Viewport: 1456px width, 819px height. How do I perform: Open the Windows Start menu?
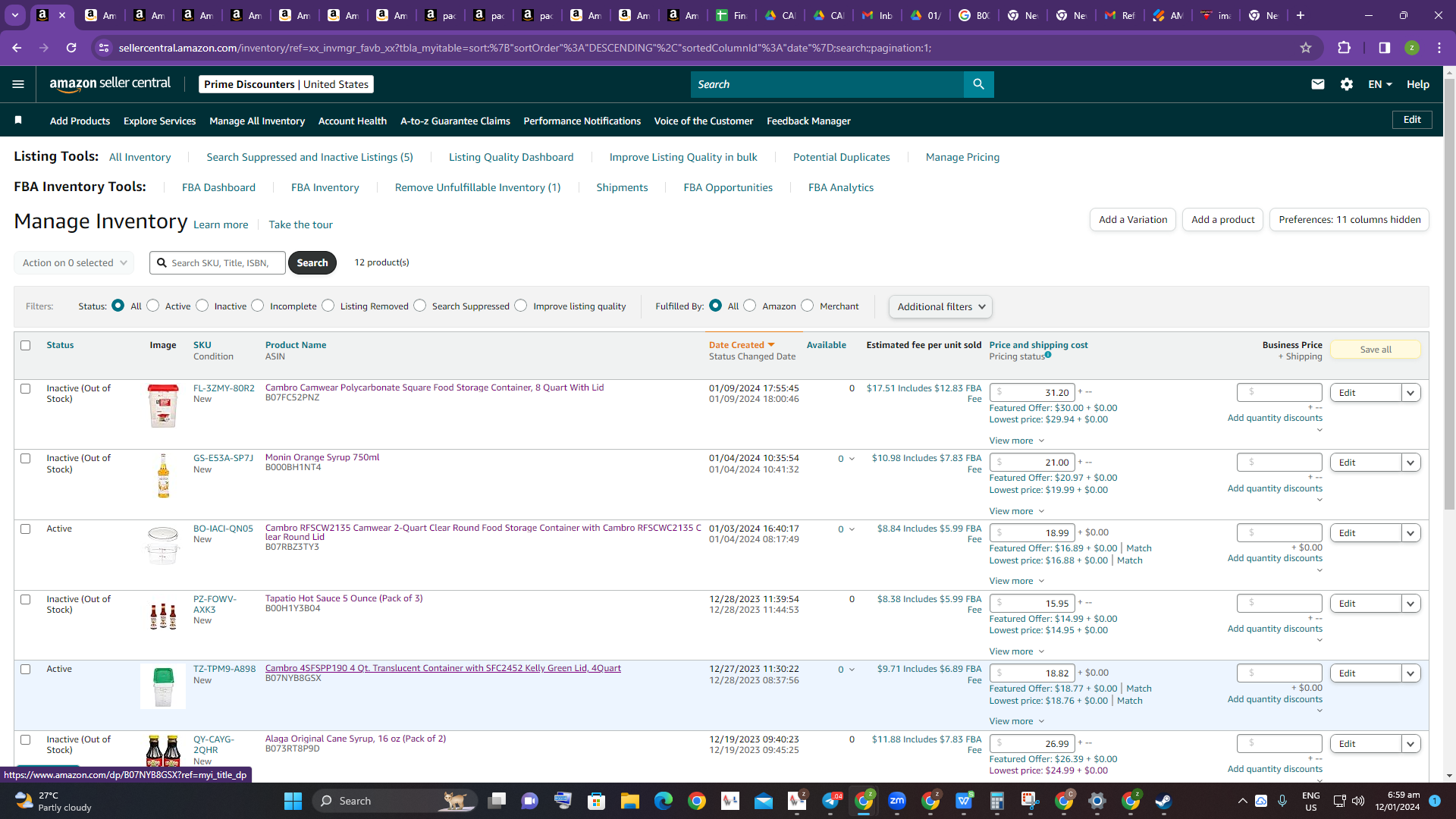pyautogui.click(x=293, y=801)
